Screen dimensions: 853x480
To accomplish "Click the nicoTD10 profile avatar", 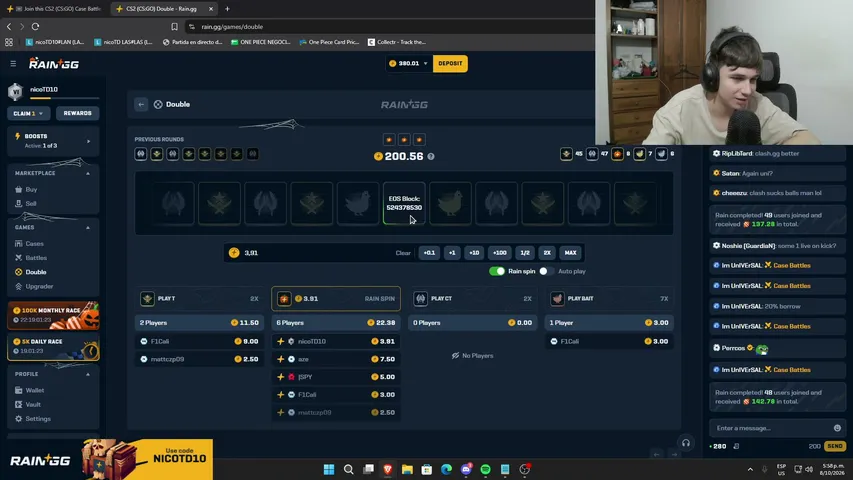I will click(x=16, y=91).
